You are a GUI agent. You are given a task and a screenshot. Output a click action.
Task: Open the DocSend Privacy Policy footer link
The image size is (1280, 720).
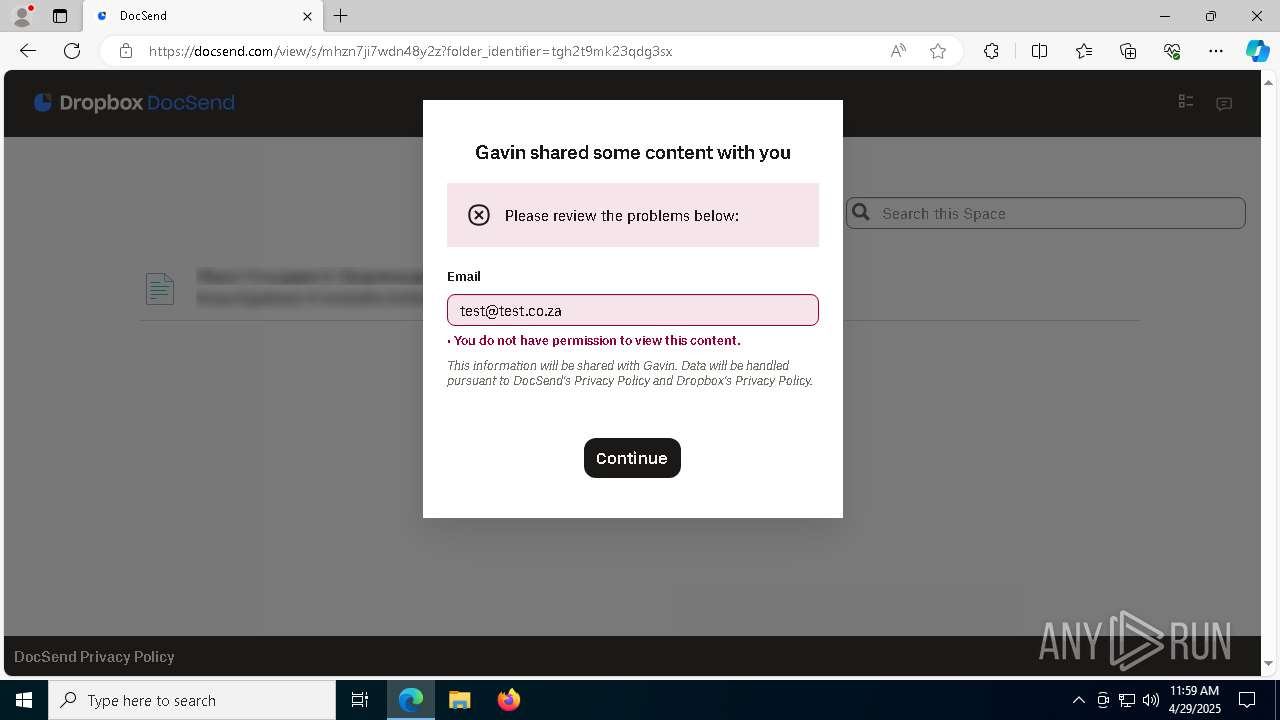click(94, 657)
